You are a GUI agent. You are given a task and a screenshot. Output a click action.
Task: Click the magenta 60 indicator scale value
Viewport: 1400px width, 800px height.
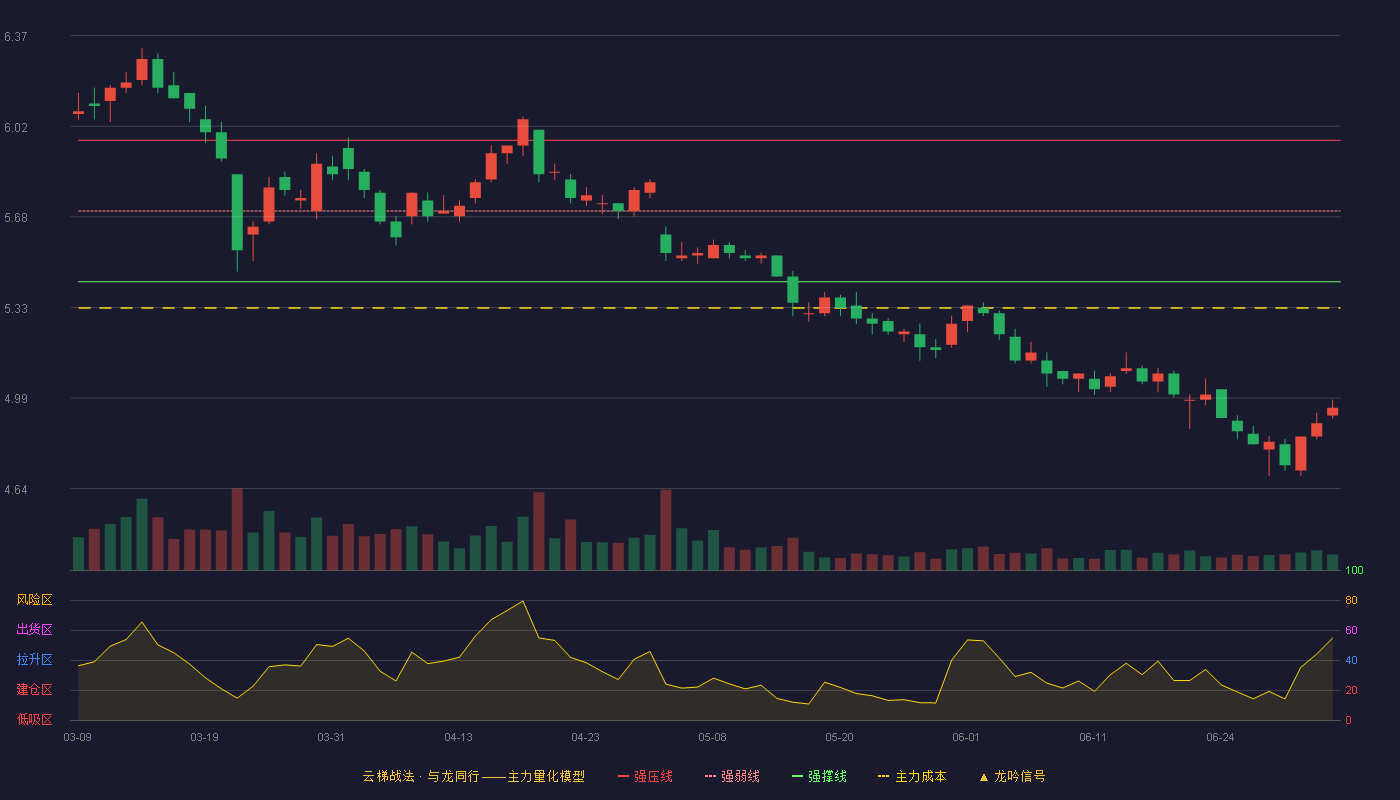pyautogui.click(x=1351, y=630)
